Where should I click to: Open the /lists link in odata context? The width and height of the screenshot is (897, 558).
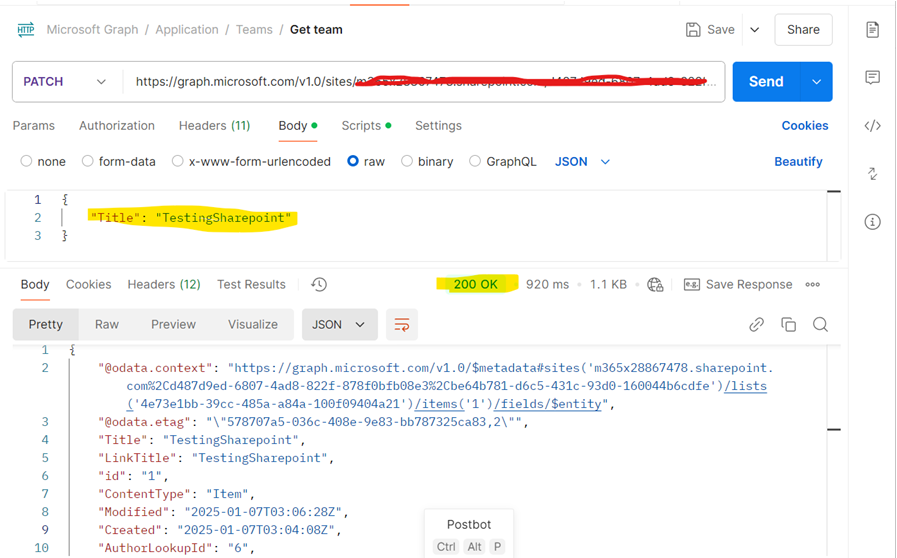(745, 386)
